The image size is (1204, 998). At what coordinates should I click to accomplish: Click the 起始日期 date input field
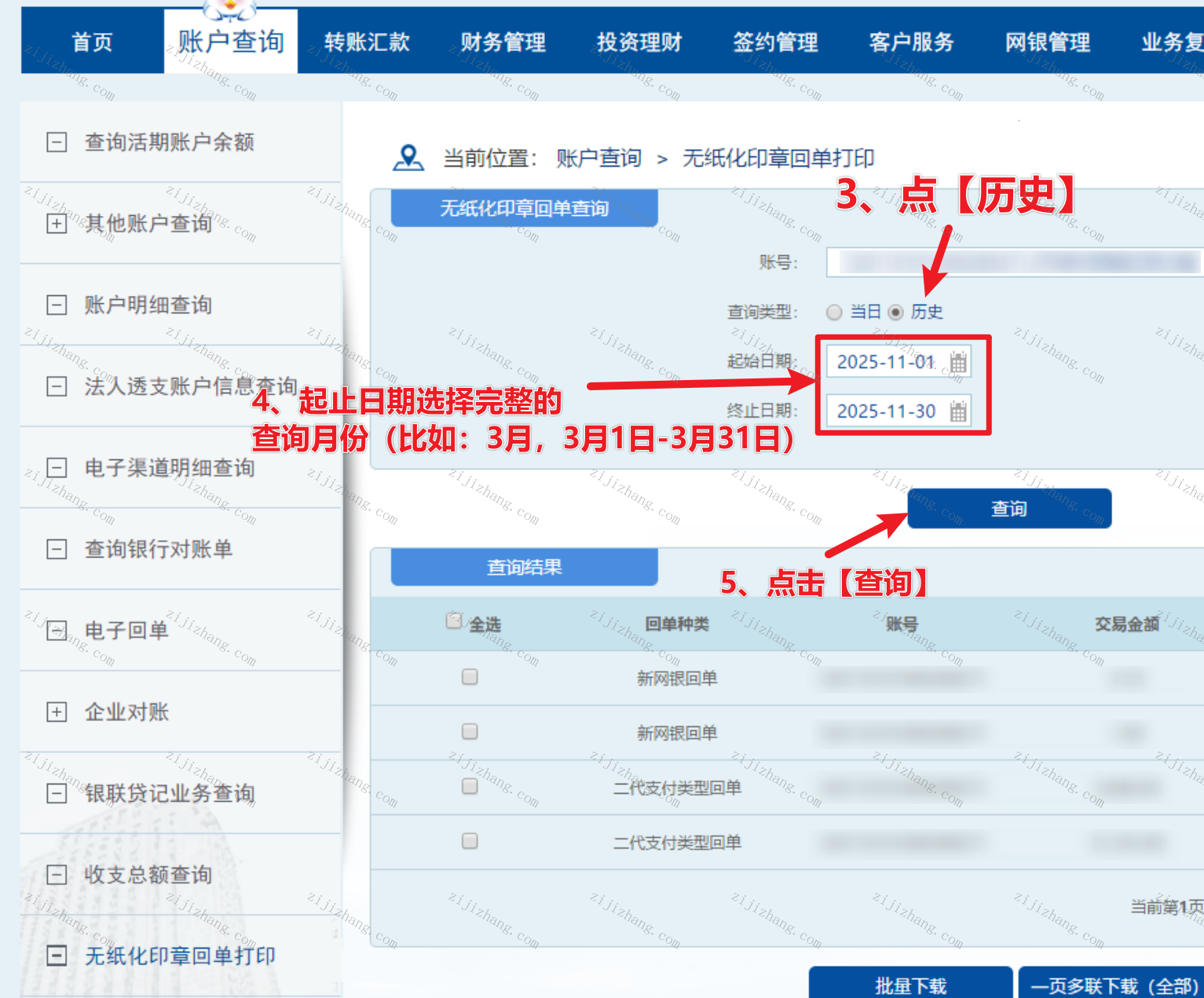pos(886,362)
